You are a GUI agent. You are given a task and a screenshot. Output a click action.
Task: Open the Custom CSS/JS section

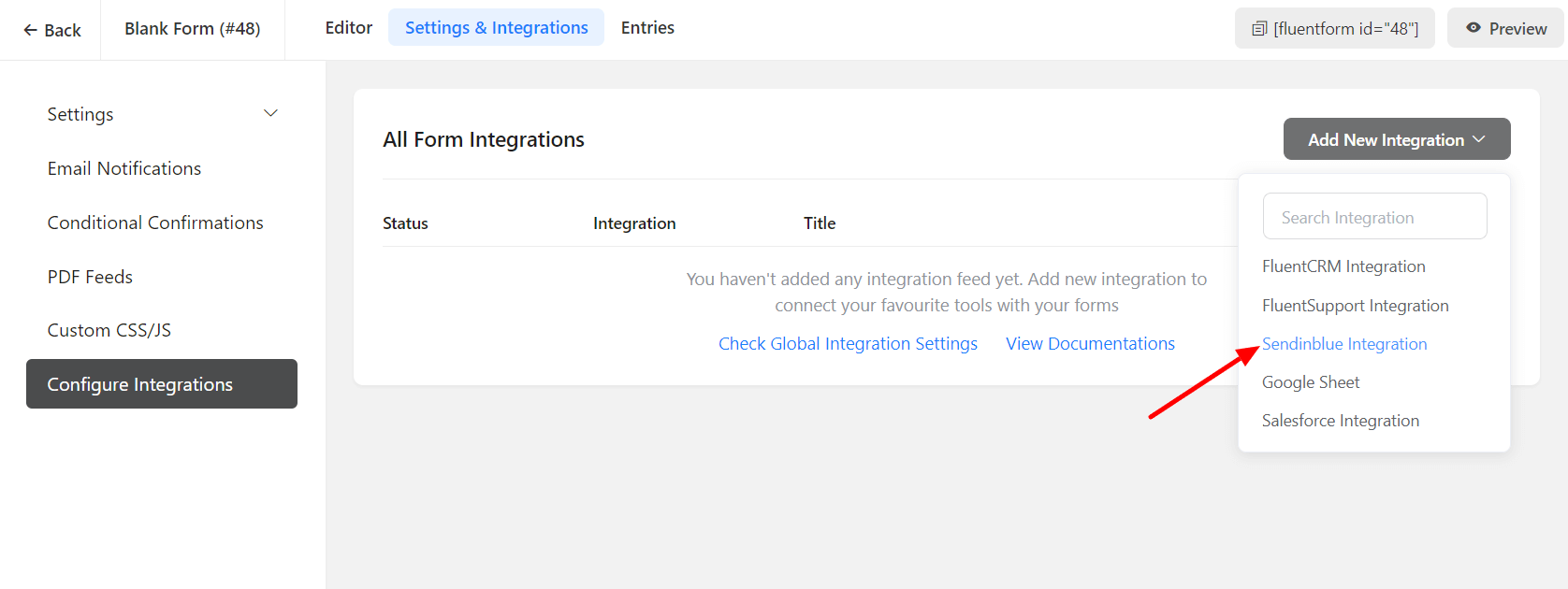tap(109, 330)
